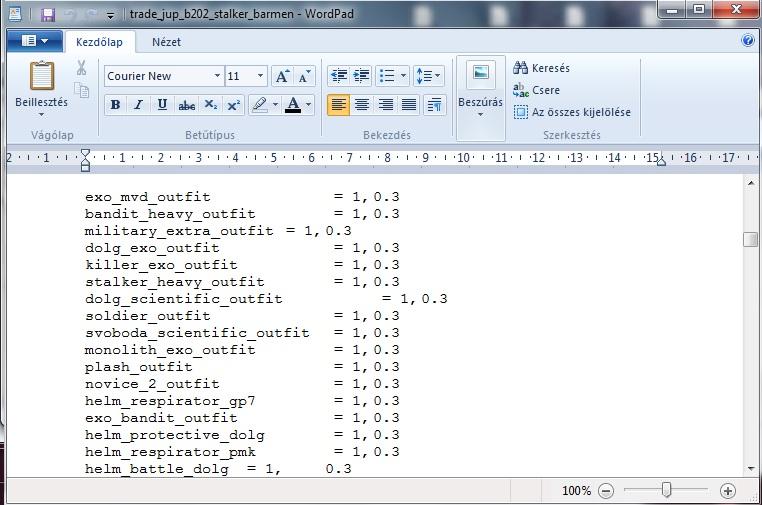This screenshot has width=762, height=505.
Task: Toggle Superscript formatting
Action: click(234, 104)
